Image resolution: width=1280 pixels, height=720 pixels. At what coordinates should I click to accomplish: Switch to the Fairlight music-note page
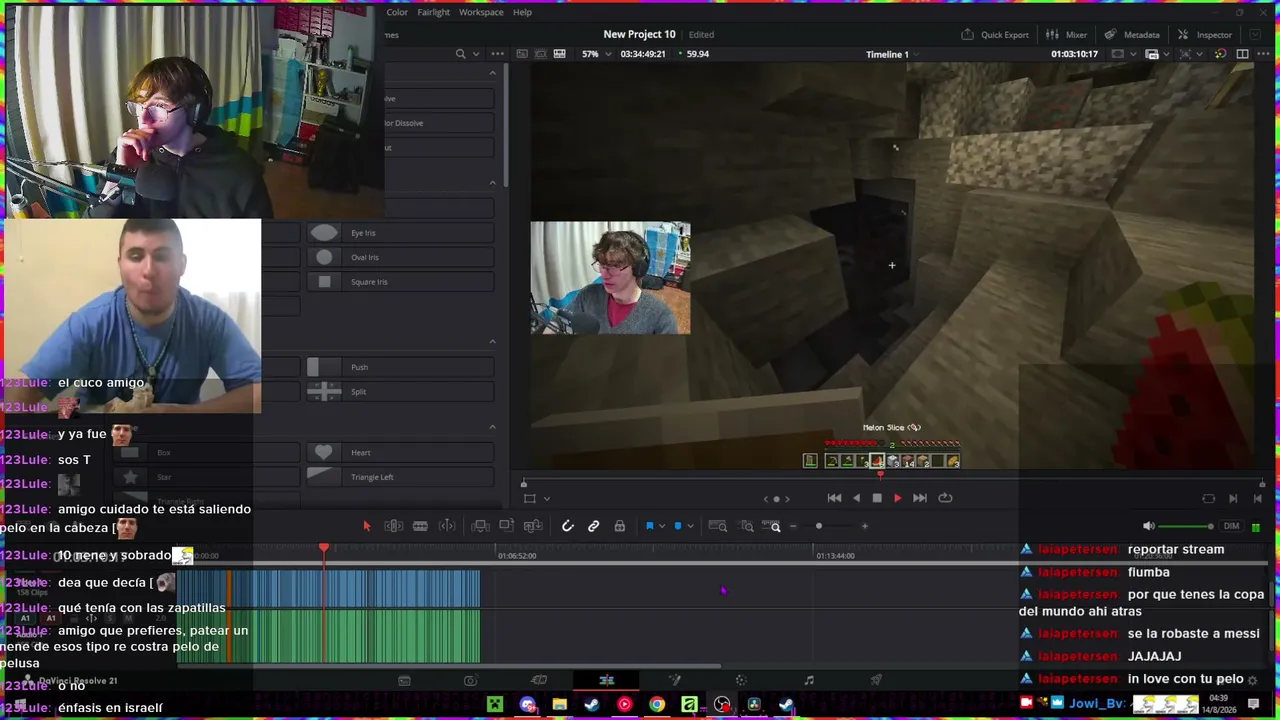point(809,680)
